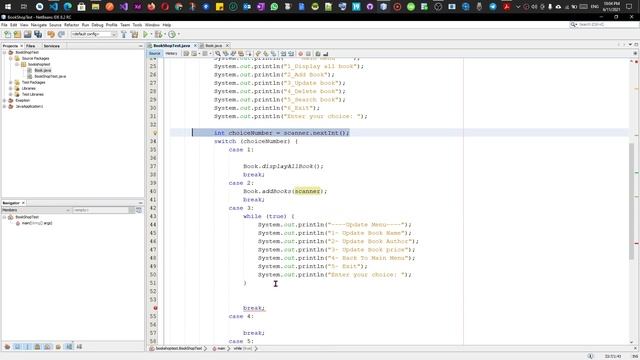640x360 pixels.
Task: Expand the Test Libraries node
Action: point(11,94)
